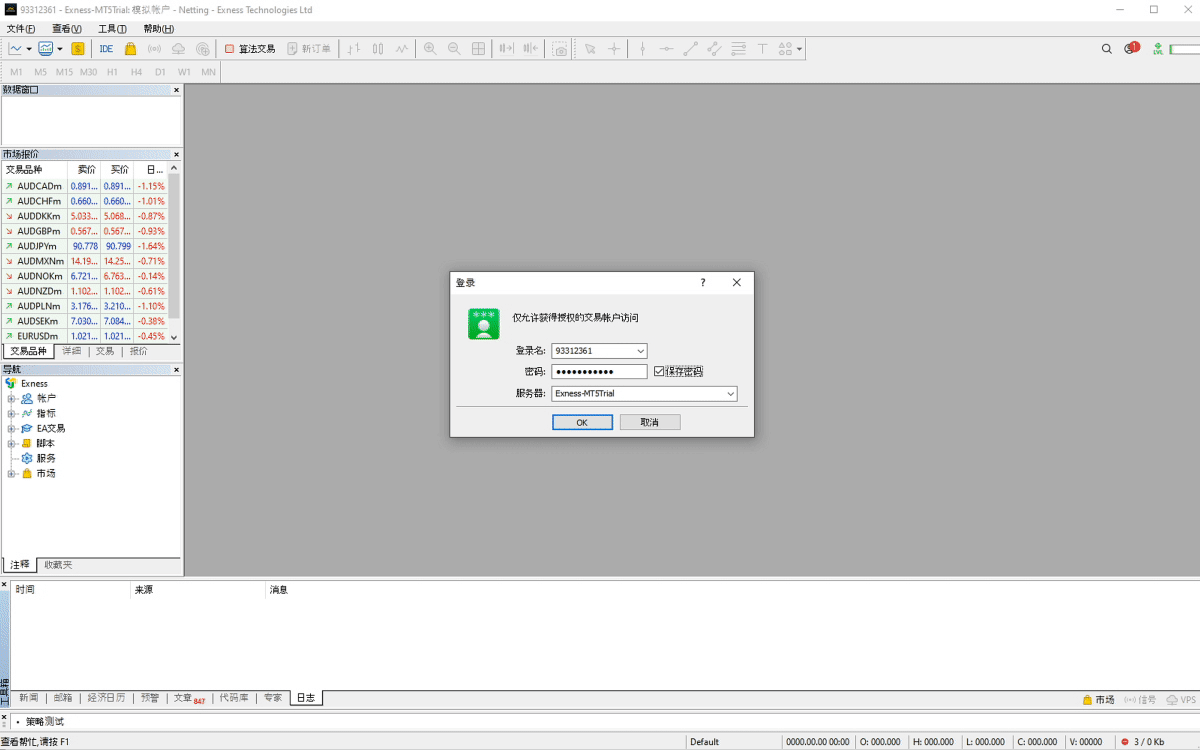Switch to line chart icon
The width and height of the screenshot is (1200, 750).
pyautogui.click(x=402, y=48)
